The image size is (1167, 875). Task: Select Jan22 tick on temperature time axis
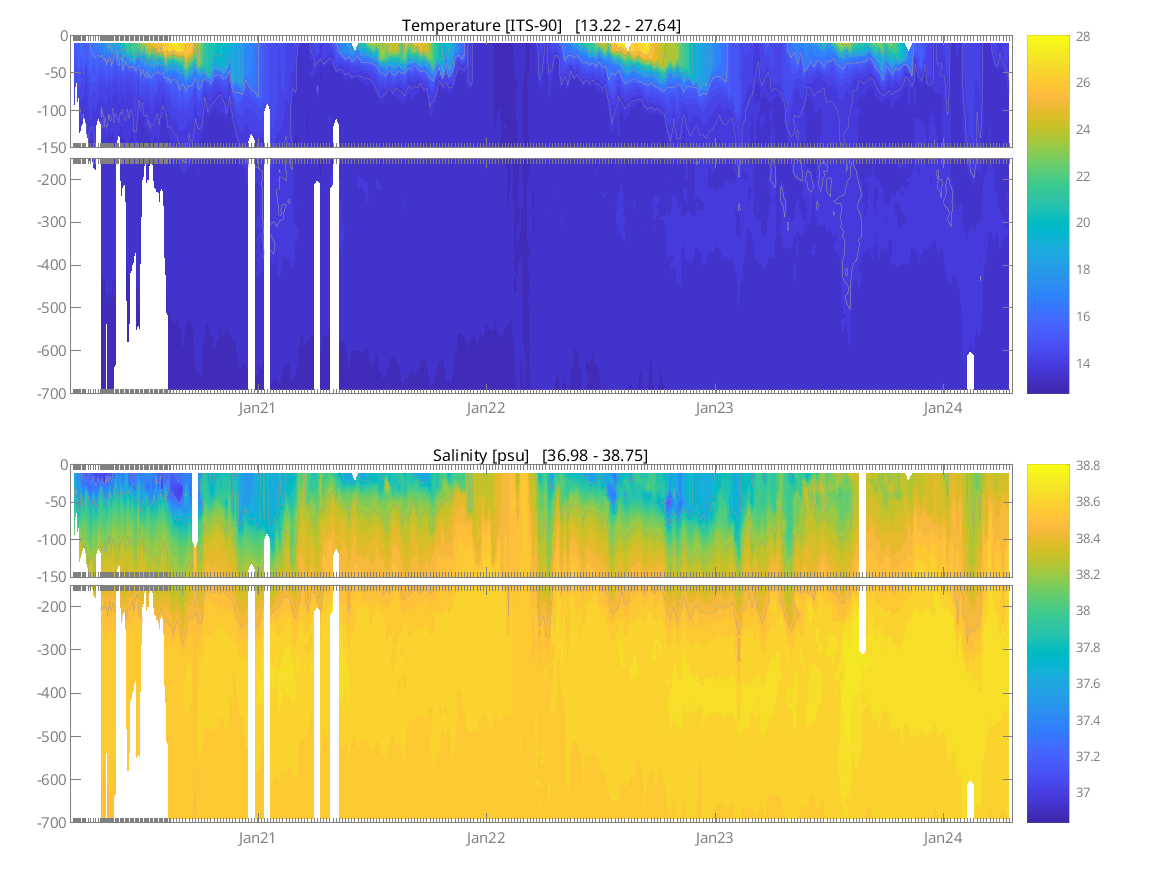[486, 408]
